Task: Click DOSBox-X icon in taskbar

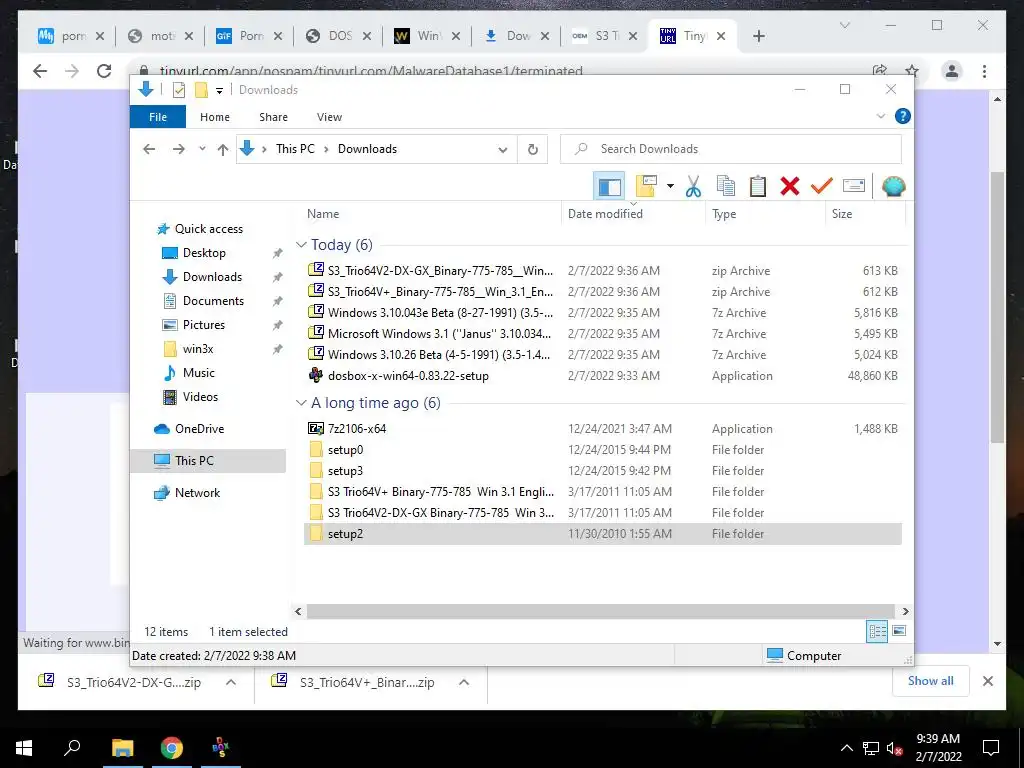Action: [221, 748]
